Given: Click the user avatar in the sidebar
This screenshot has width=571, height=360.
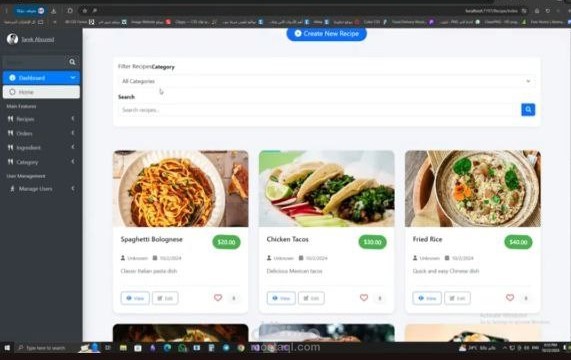Looking at the screenshot, I should click(x=12, y=39).
